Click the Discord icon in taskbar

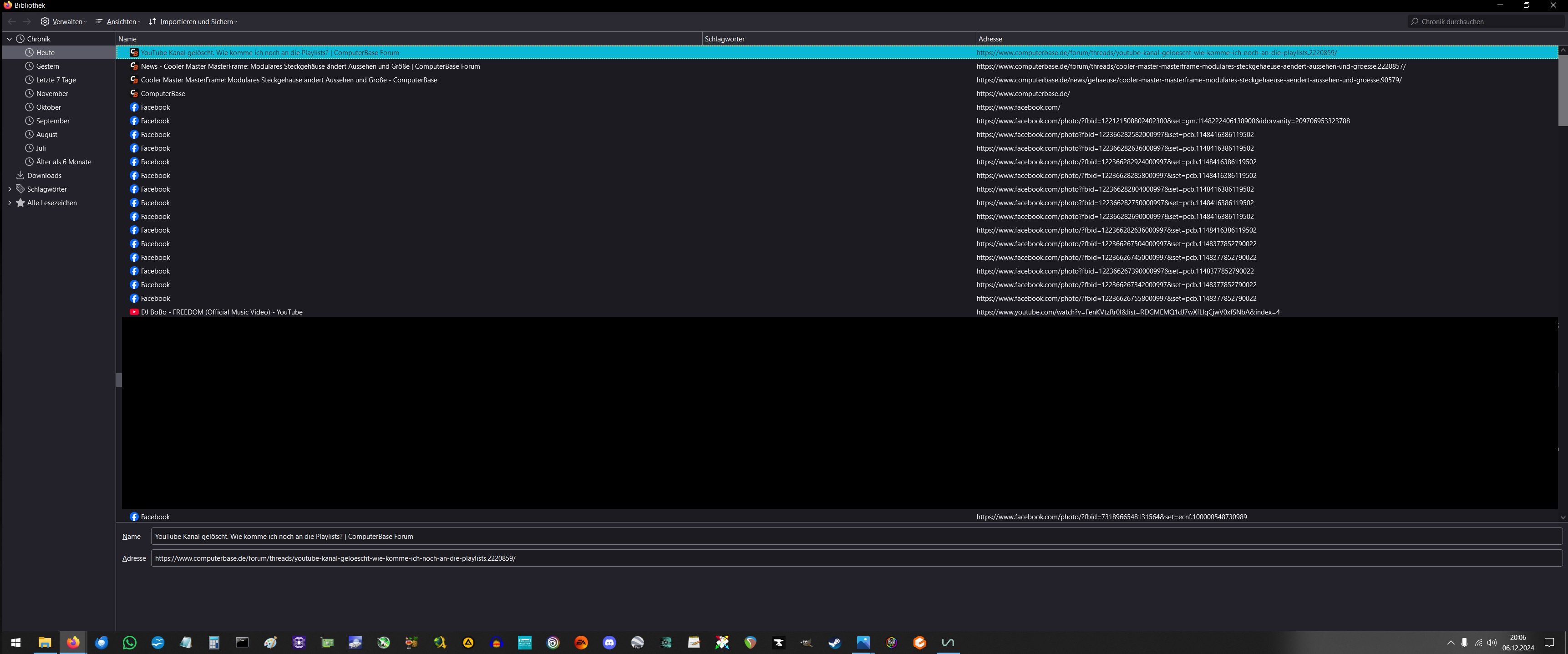click(x=609, y=643)
